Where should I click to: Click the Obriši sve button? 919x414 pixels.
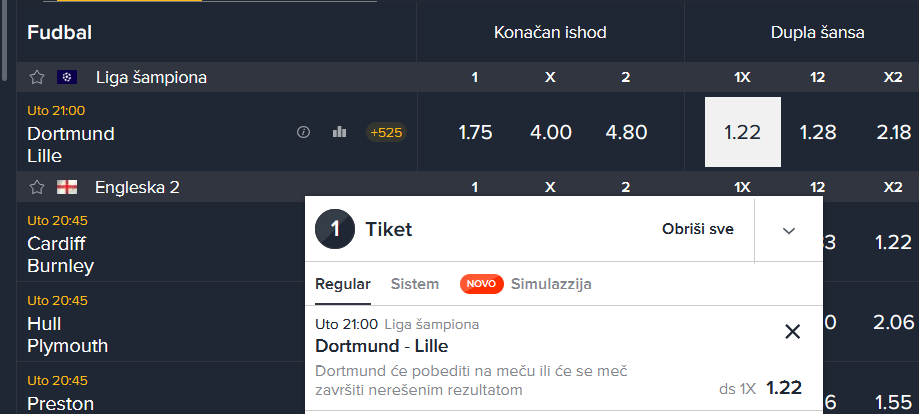697,229
